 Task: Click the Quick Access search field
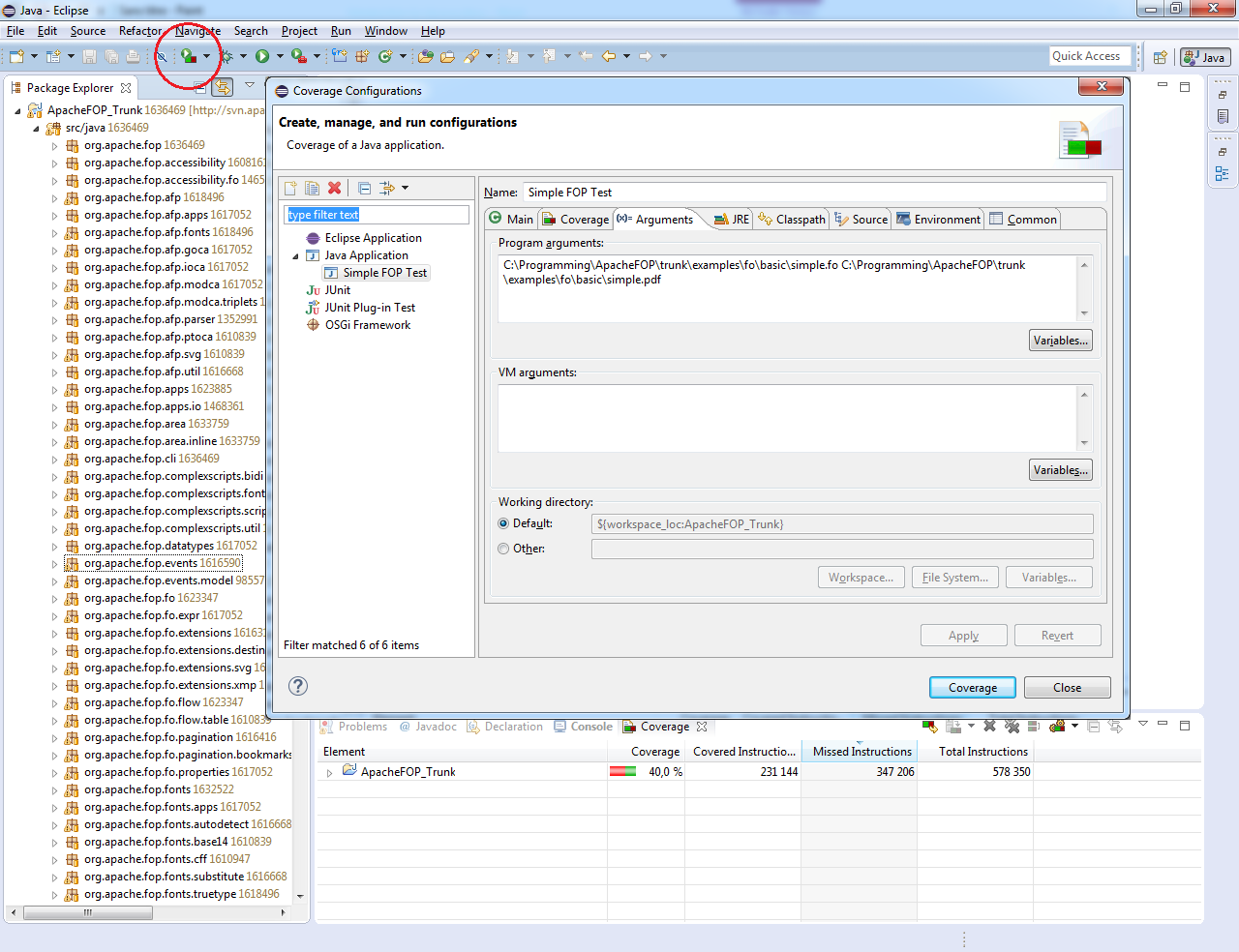[1089, 56]
